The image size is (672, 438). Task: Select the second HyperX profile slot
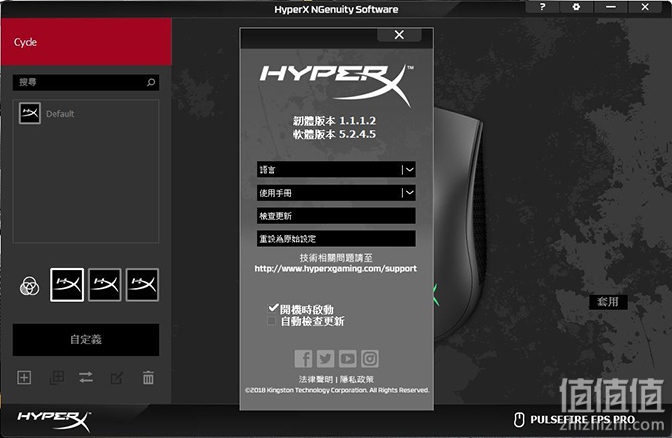105,285
